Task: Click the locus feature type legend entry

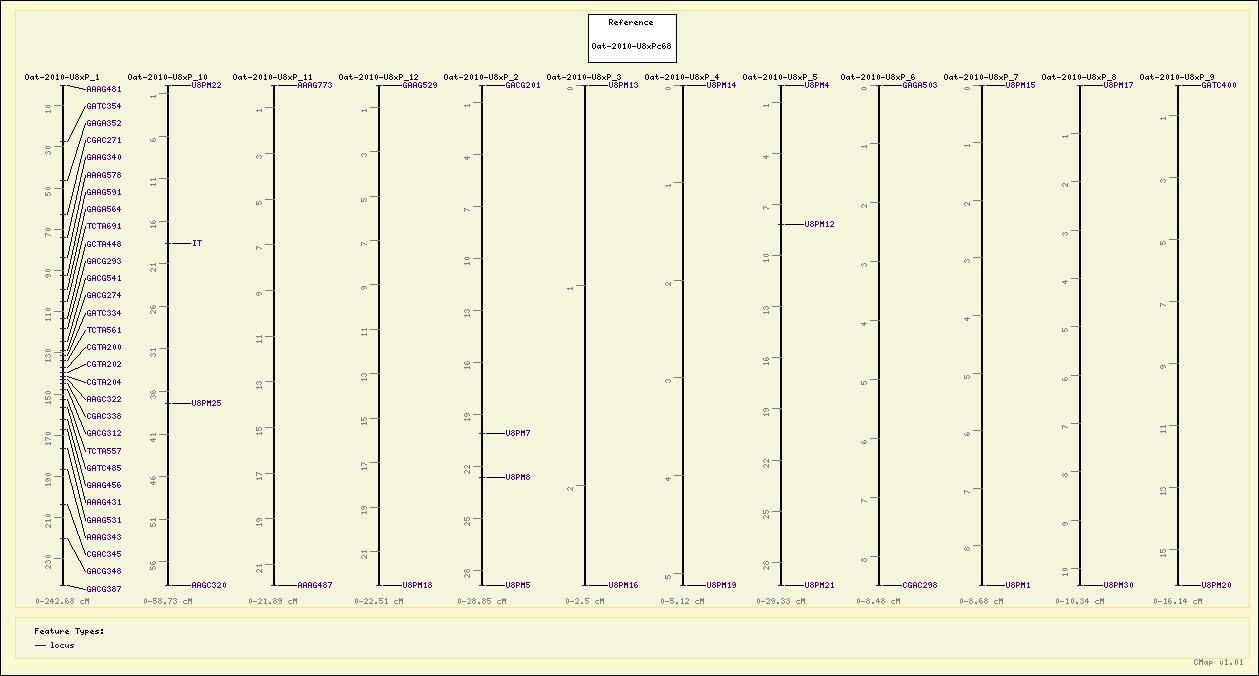Action: tap(62, 645)
